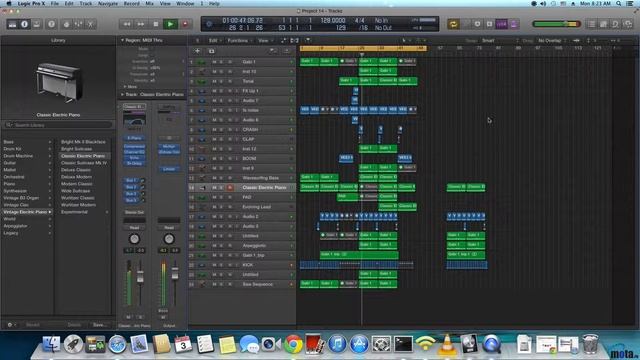Open the Note Pad icon at top right
This screenshot has height=360, width=640.
[604, 24]
